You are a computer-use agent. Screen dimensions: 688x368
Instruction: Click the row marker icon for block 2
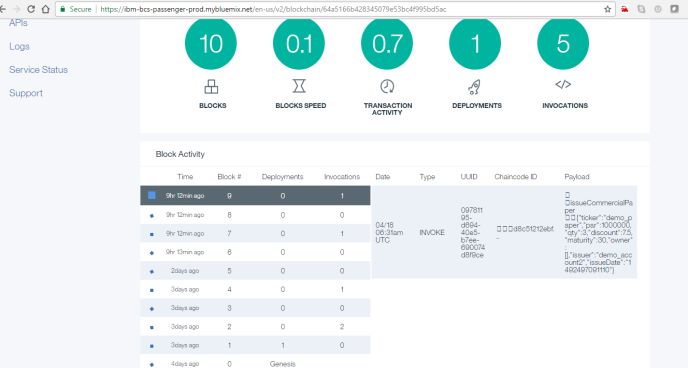[152, 327]
